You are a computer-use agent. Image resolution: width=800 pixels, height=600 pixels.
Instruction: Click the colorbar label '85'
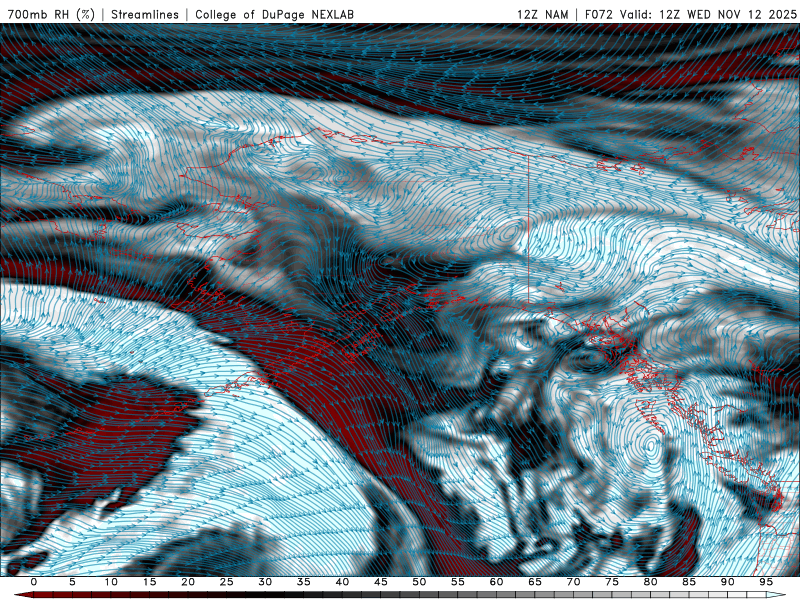pos(689,582)
